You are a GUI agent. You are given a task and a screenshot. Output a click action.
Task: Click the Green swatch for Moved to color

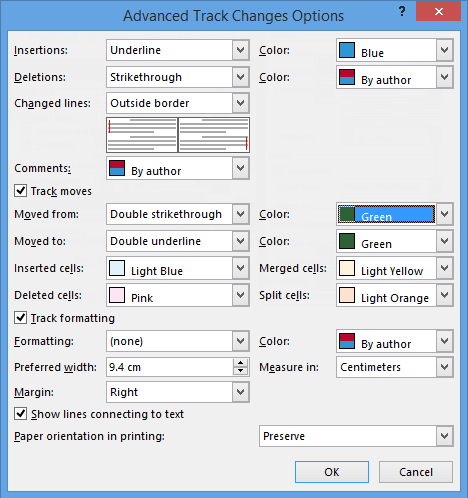pos(347,241)
